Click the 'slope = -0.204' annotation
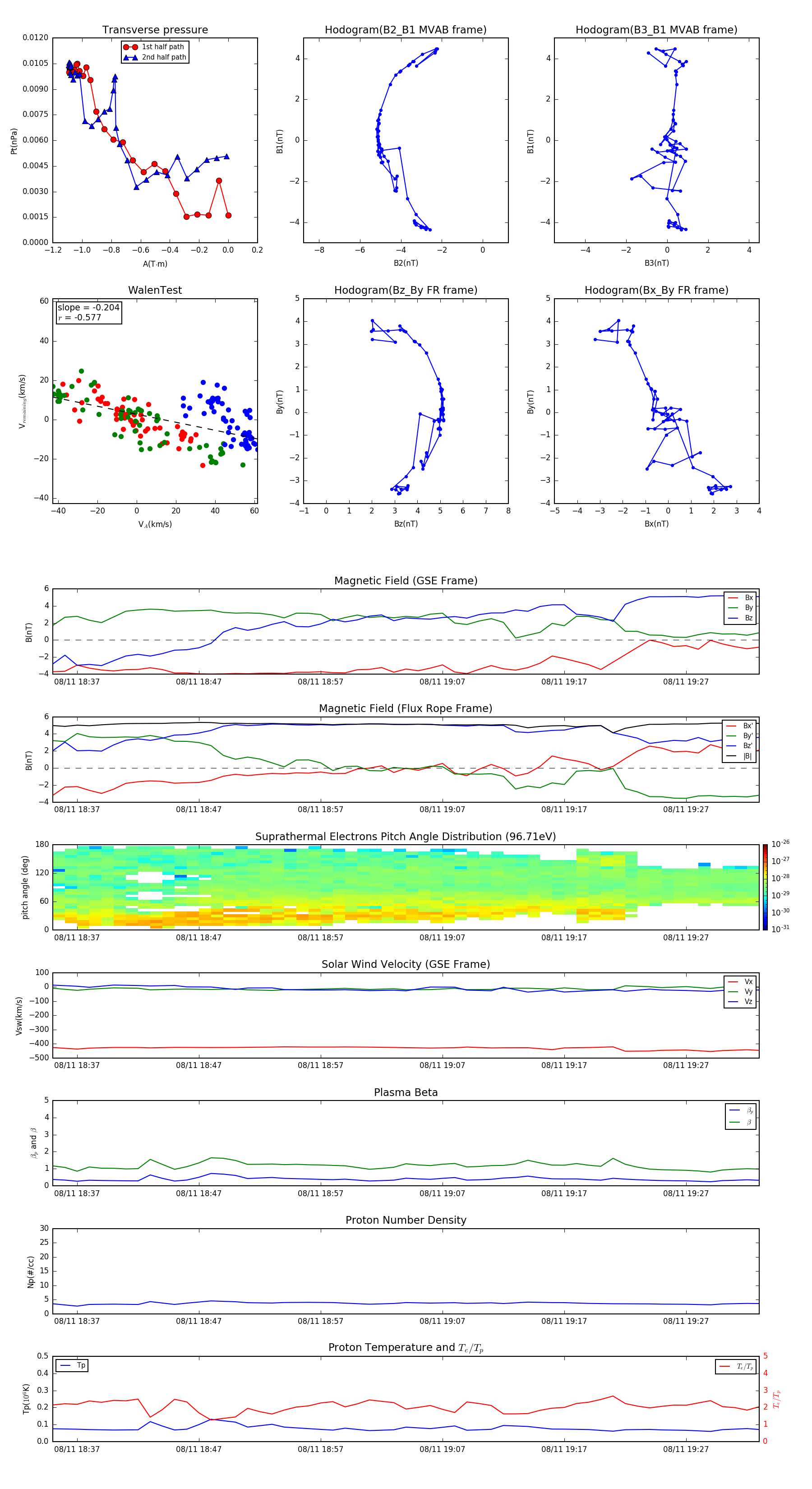 (88, 308)
